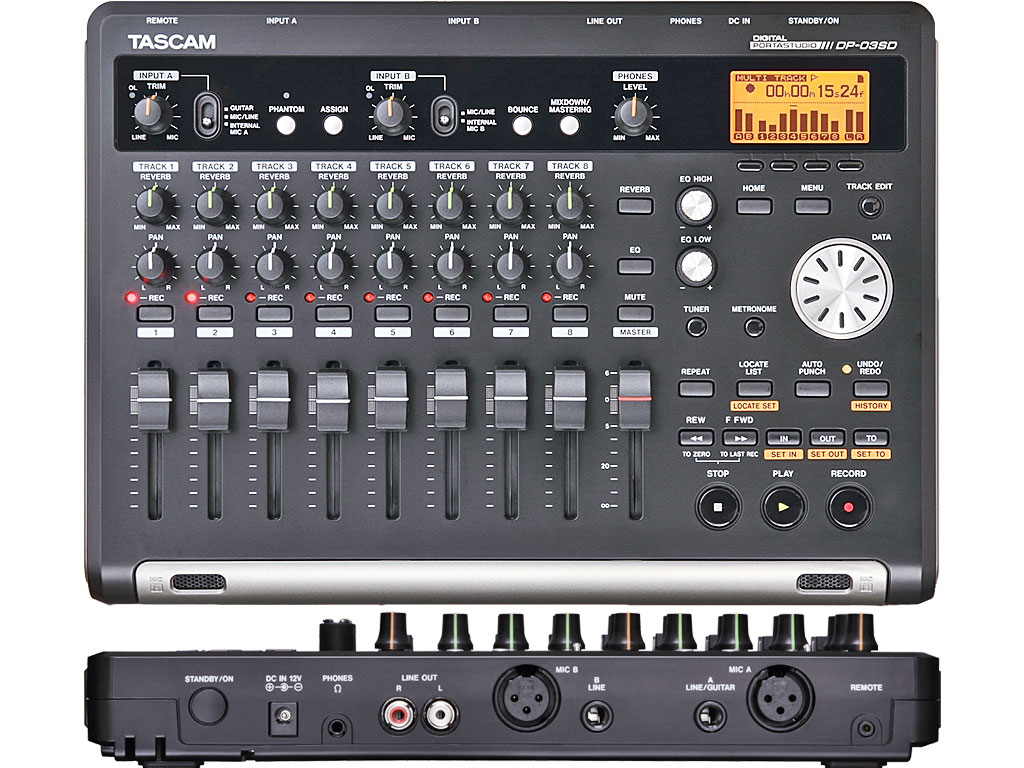Screen dimensions: 1024x768
Task: Click the UNDO/REDO button
Action: pos(871,389)
